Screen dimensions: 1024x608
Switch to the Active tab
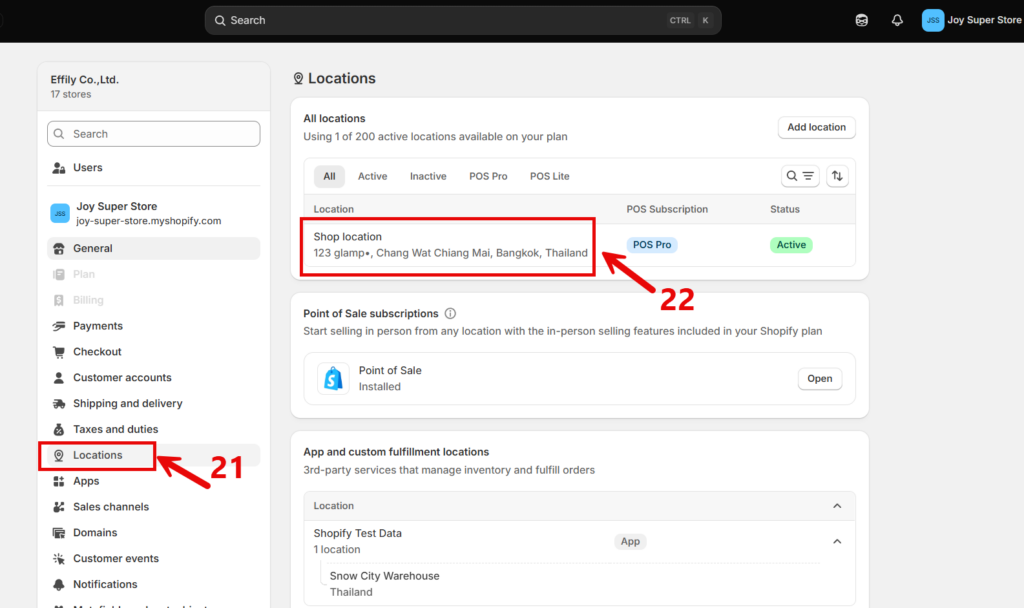(x=372, y=176)
